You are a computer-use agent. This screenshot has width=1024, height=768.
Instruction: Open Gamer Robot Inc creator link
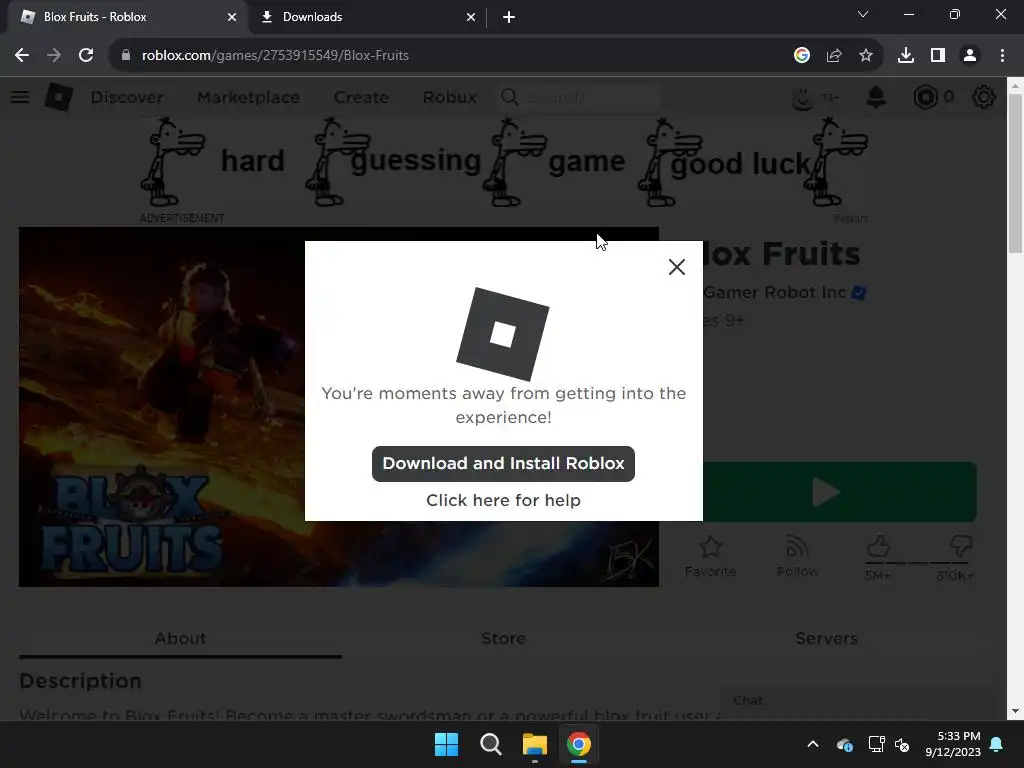(774, 293)
